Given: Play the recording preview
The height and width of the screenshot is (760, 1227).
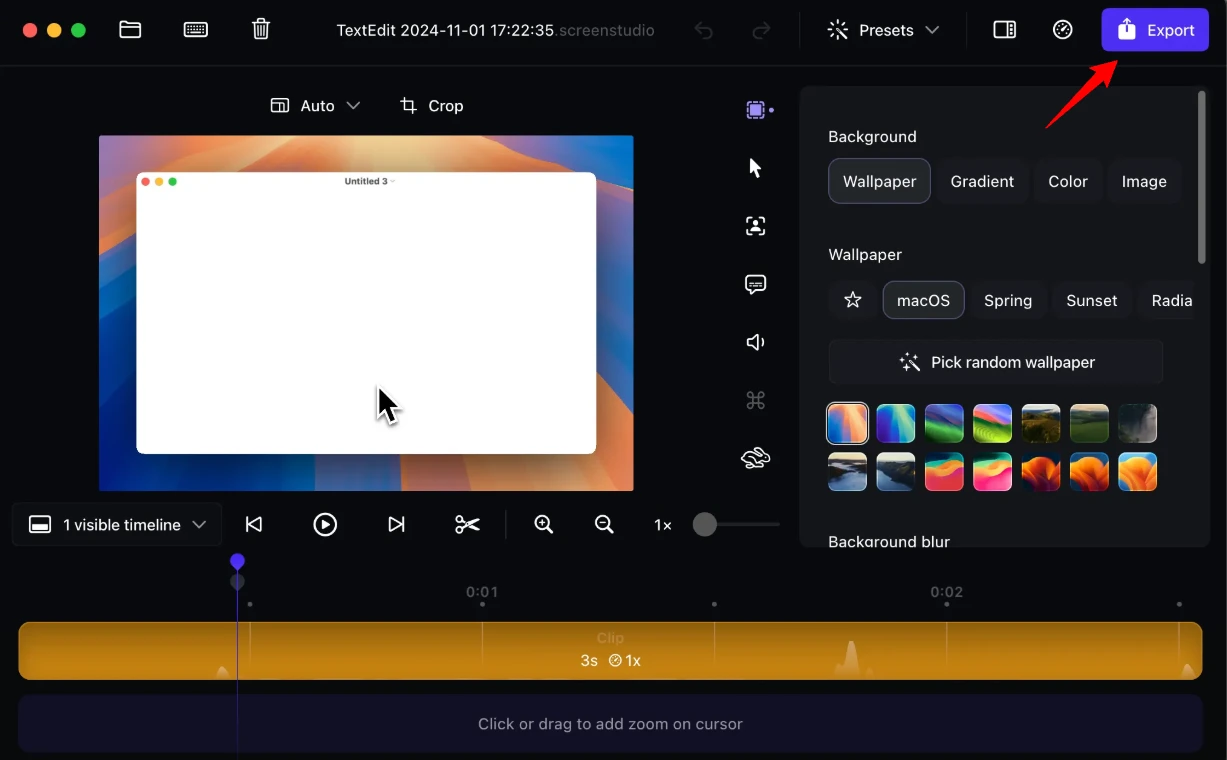Looking at the screenshot, I should coord(325,525).
